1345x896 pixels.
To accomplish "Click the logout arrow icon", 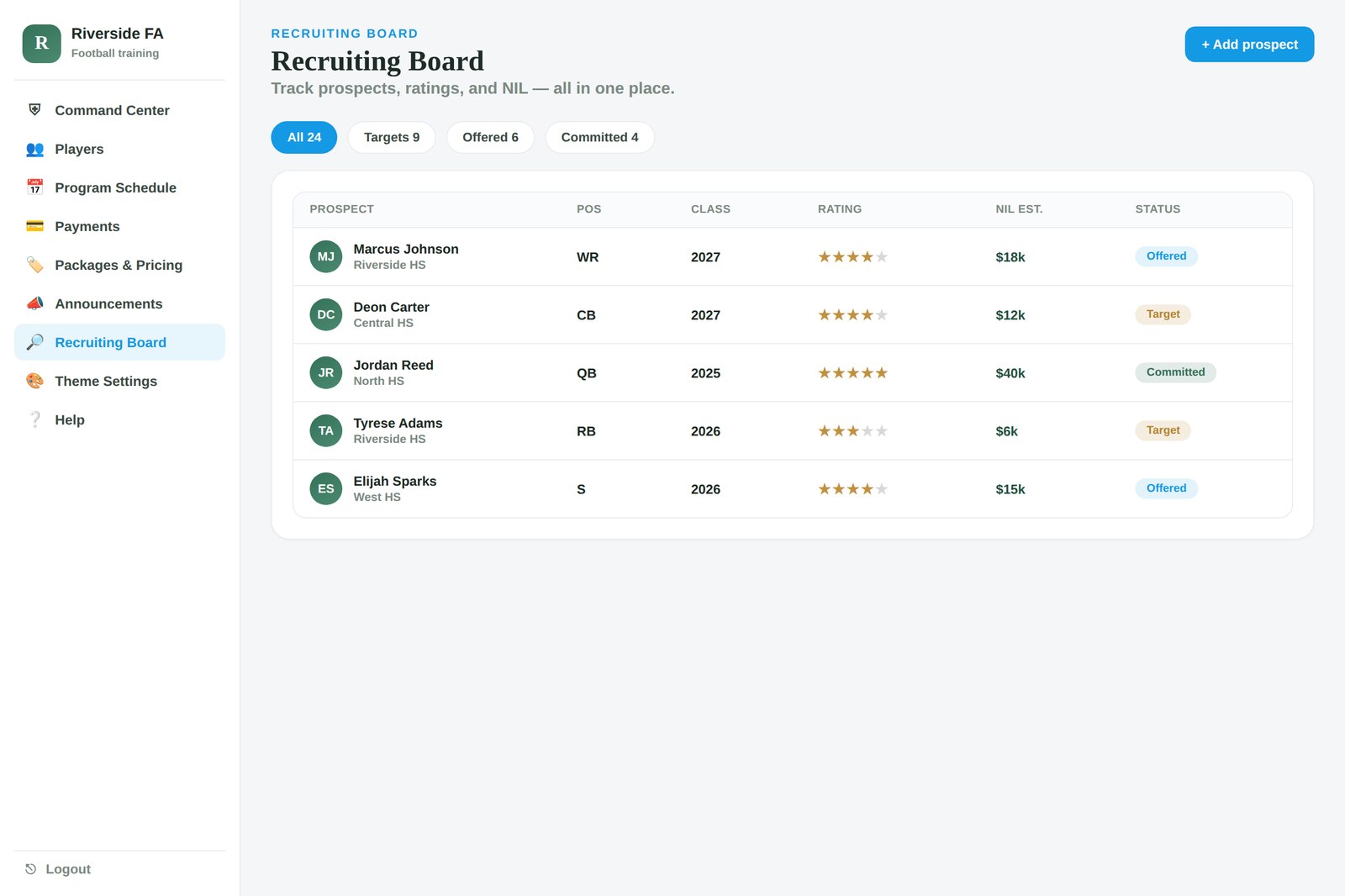I will (x=30, y=869).
